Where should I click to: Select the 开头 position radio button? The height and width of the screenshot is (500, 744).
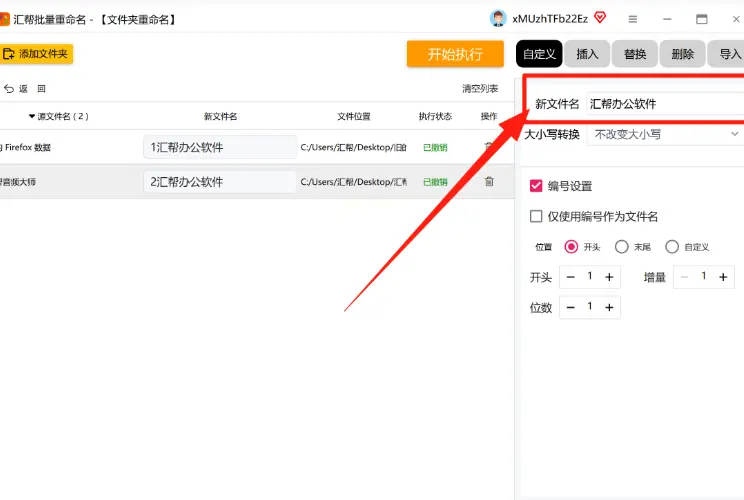[x=571, y=247]
